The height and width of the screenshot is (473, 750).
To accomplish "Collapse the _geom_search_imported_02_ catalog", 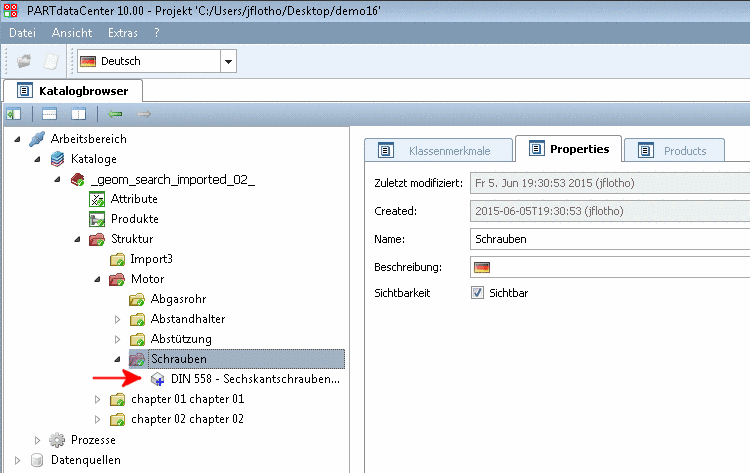I will pos(58,179).
